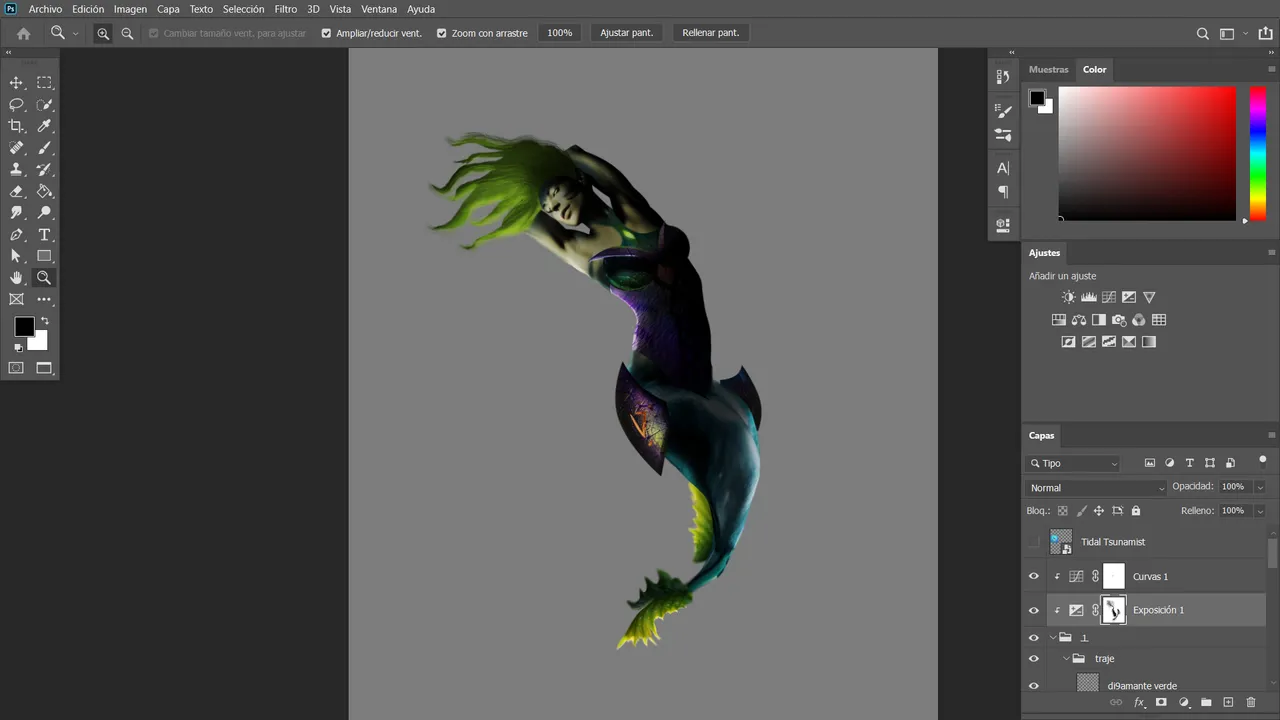Viewport: 1280px width, 720px height.
Task: Open the workspace switcher in options bar
Action: 1227,33
